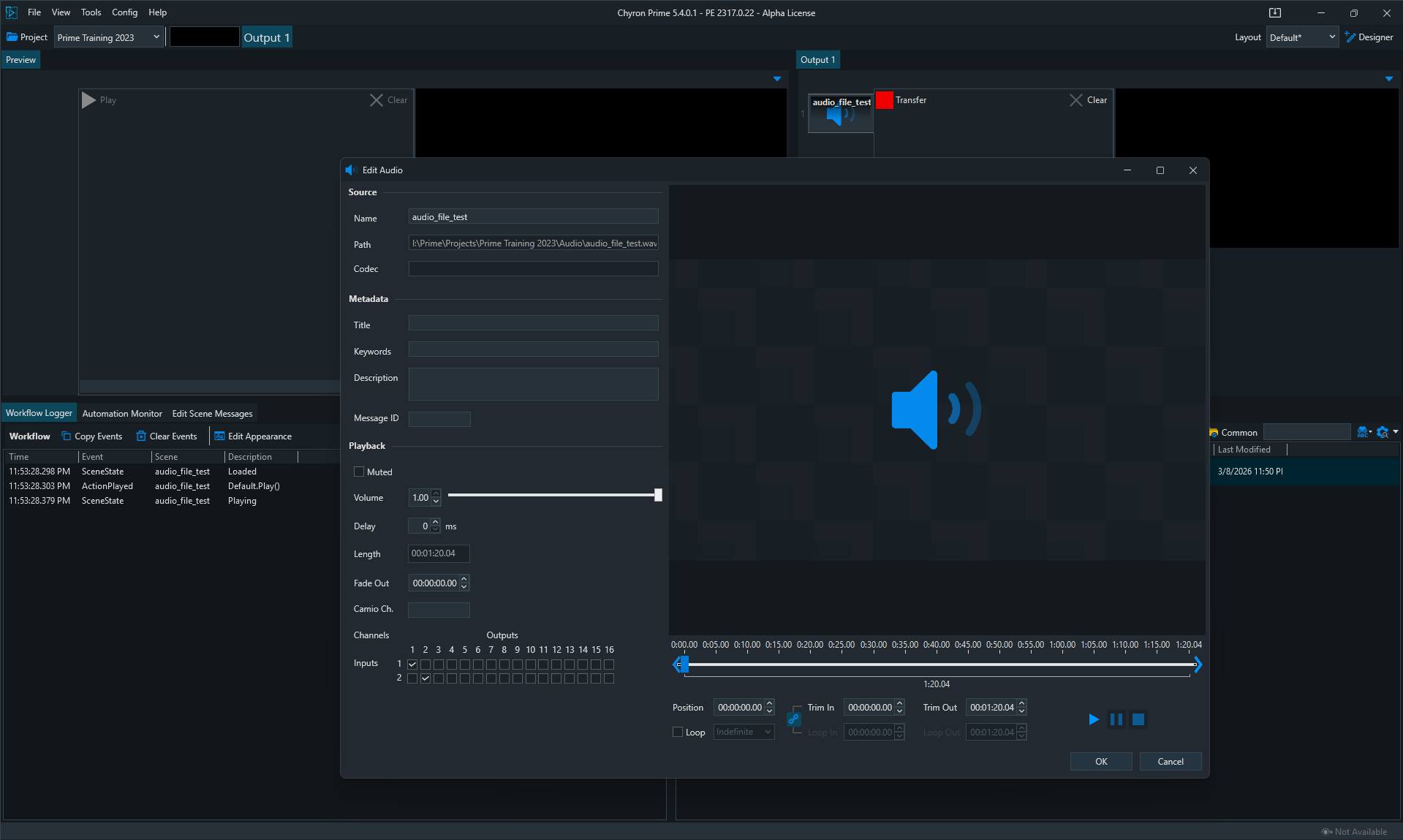This screenshot has width=1403, height=840.
Task: Click the Keywords input field
Action: [533, 349]
